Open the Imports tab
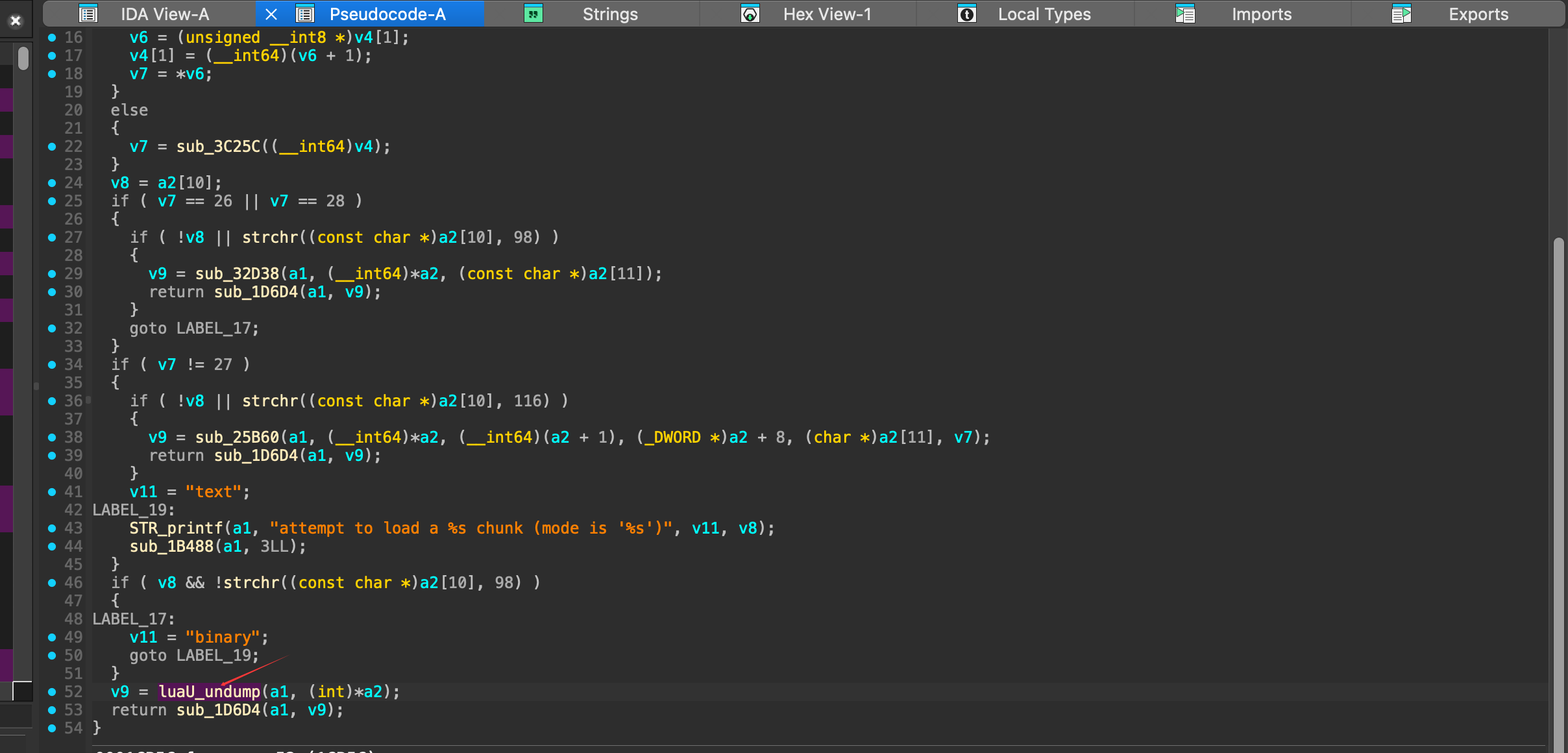The image size is (1568, 753). pyautogui.click(x=1261, y=14)
